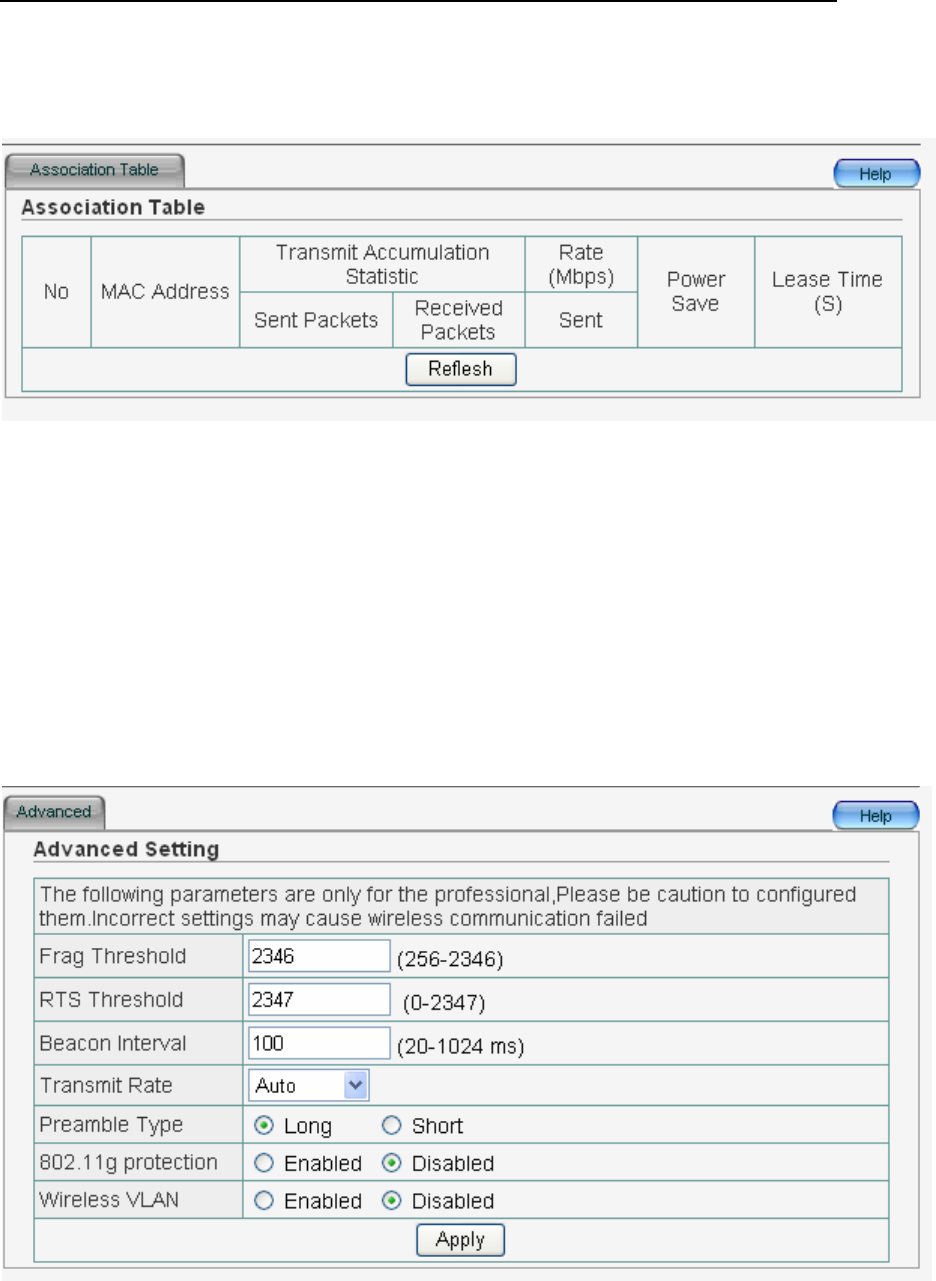
Task: Select Short preamble type
Action: [x=390, y=1126]
